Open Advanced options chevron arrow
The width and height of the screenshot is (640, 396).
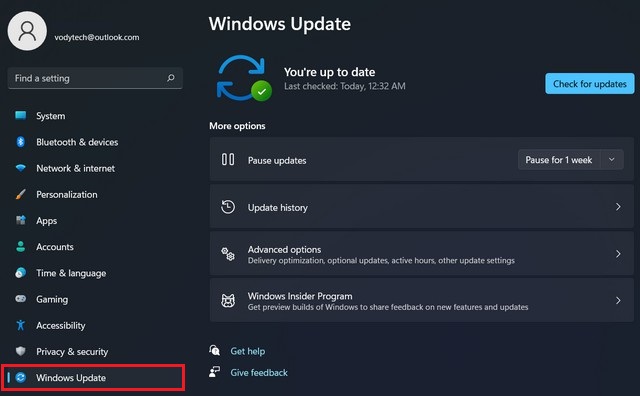[618, 254]
